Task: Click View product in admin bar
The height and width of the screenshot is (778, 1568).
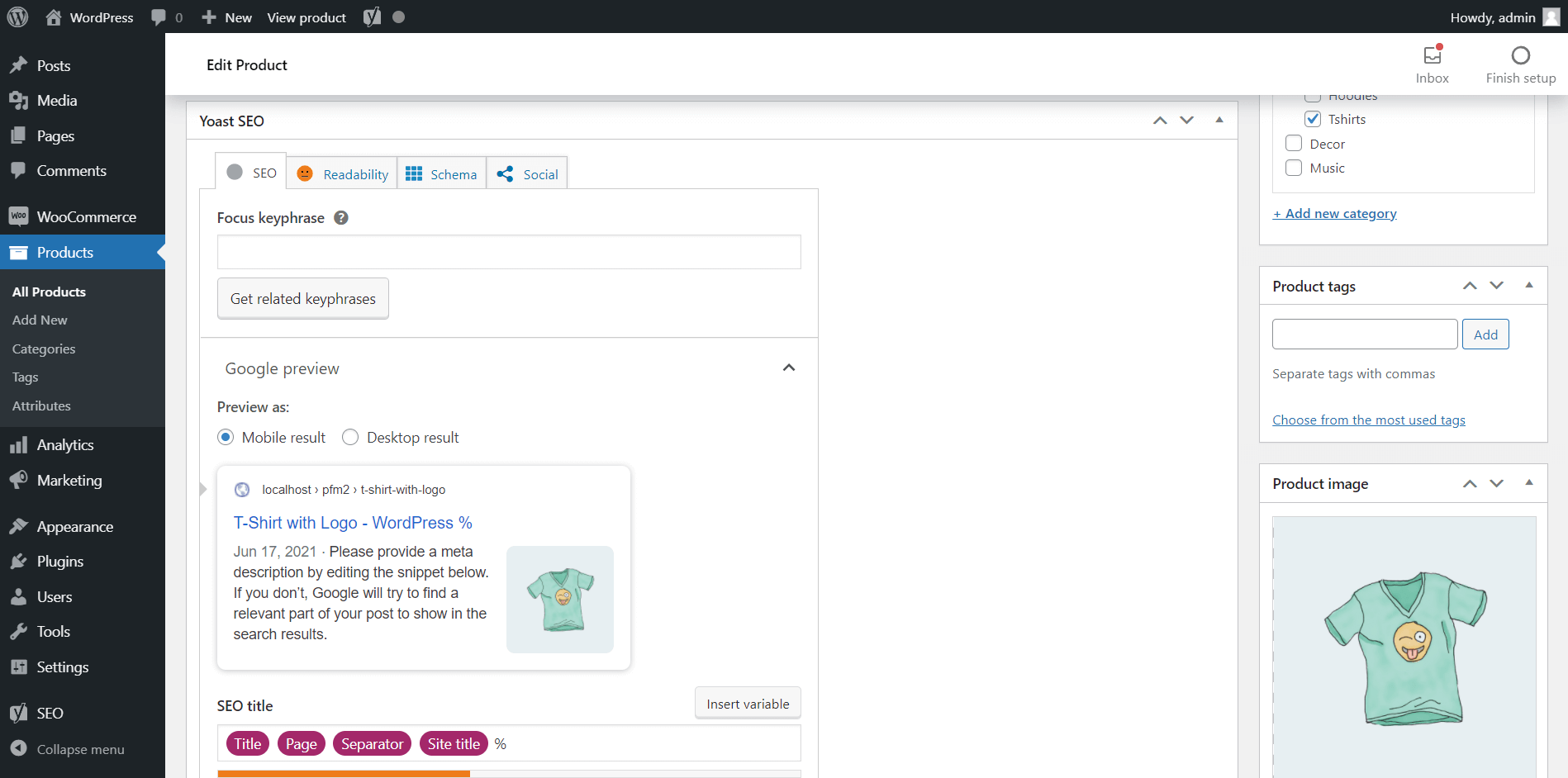Action: [306, 17]
